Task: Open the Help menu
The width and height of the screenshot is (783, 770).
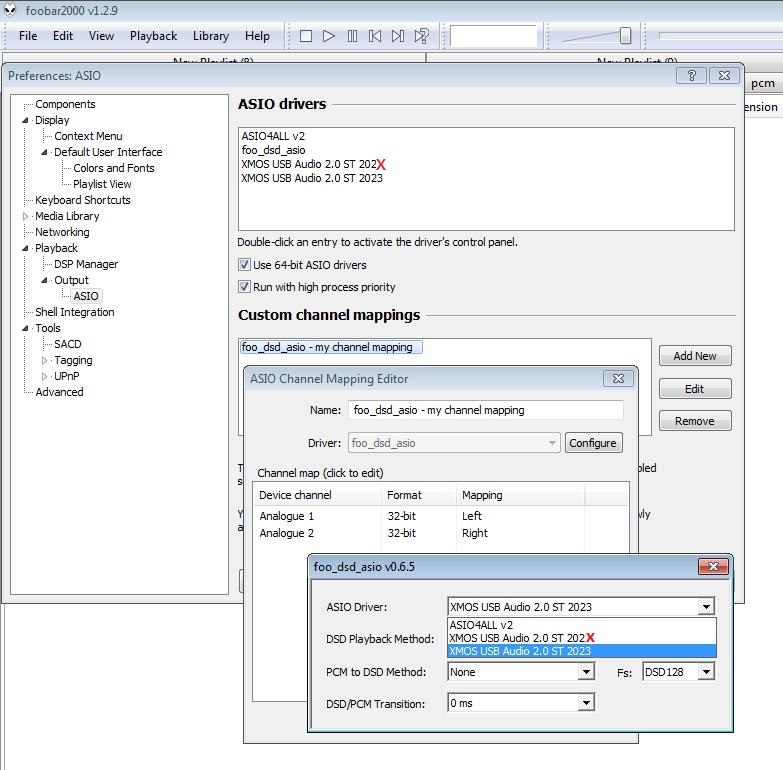Action: tap(257, 36)
